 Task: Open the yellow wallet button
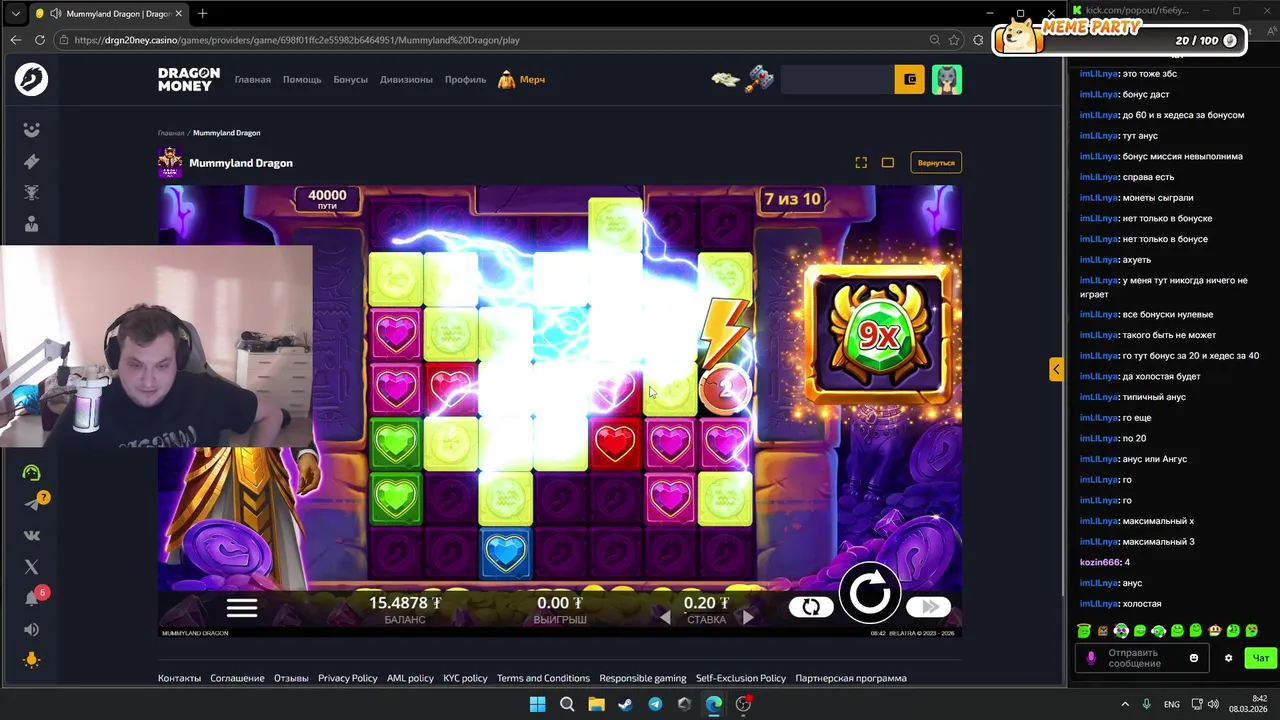pos(909,79)
